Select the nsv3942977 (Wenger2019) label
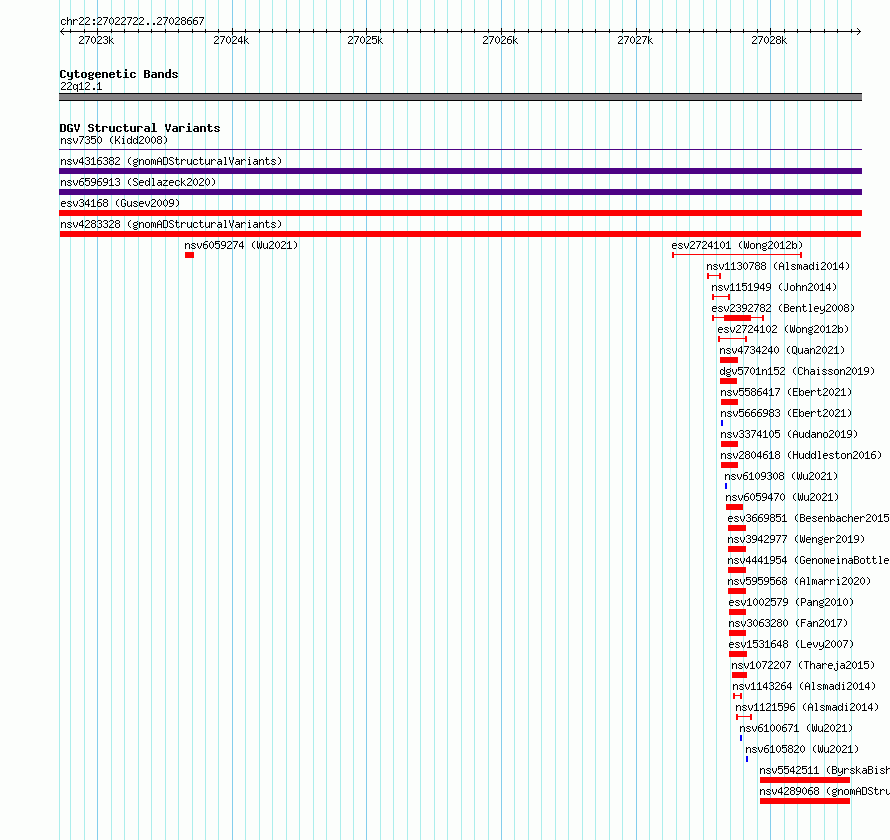Image resolution: width=890 pixels, height=840 pixels. click(796, 539)
